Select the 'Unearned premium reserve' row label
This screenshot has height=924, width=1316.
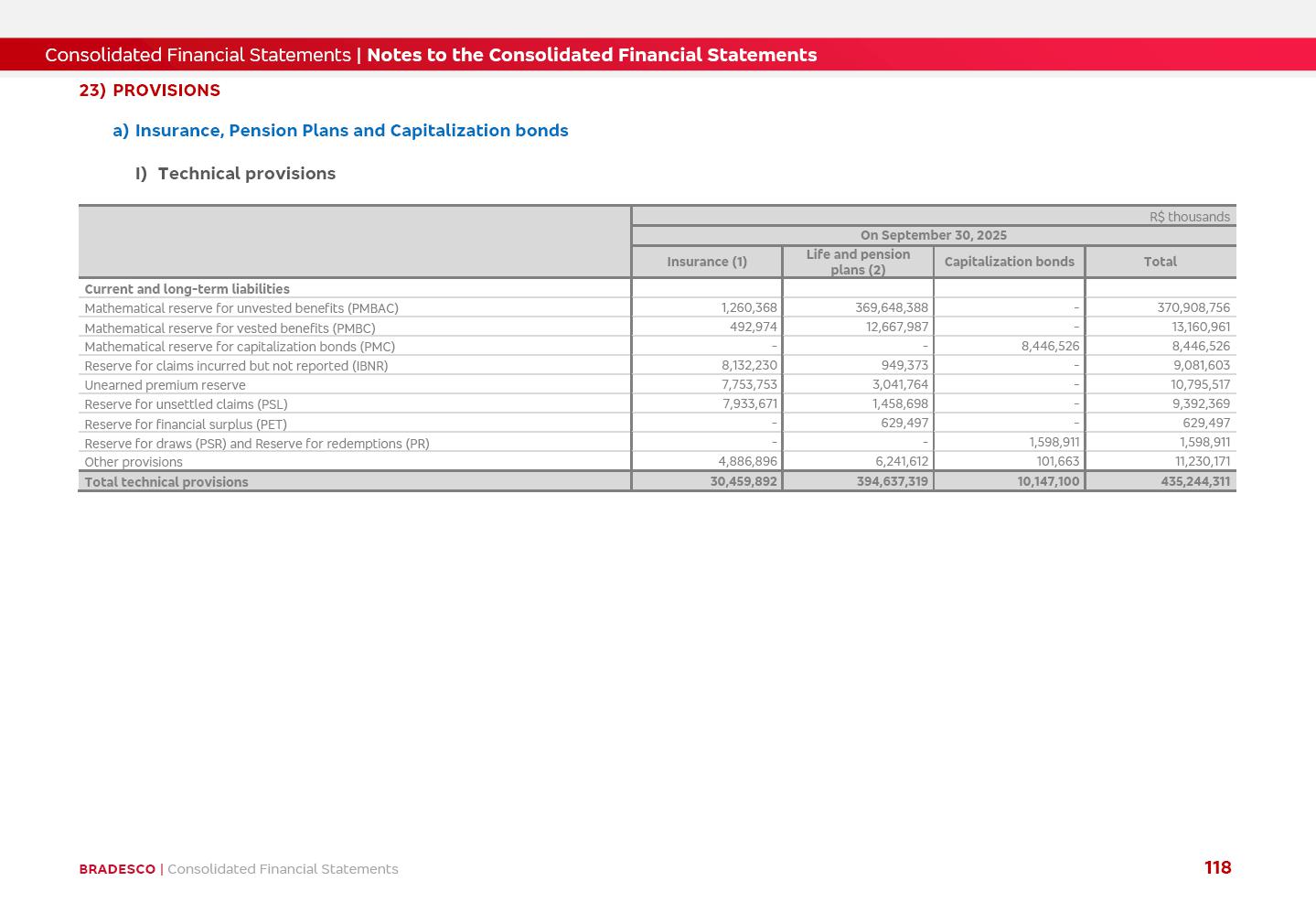165,385
